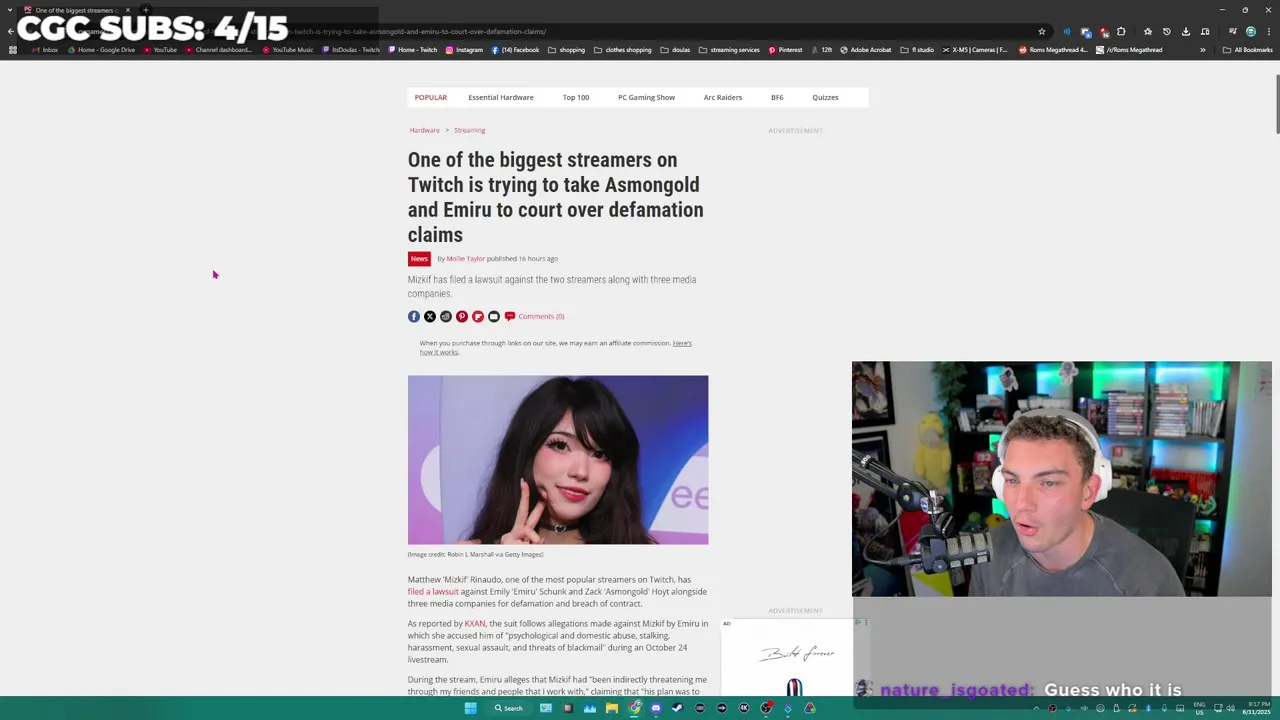Open PC Gaming Show nav item

[646, 97]
